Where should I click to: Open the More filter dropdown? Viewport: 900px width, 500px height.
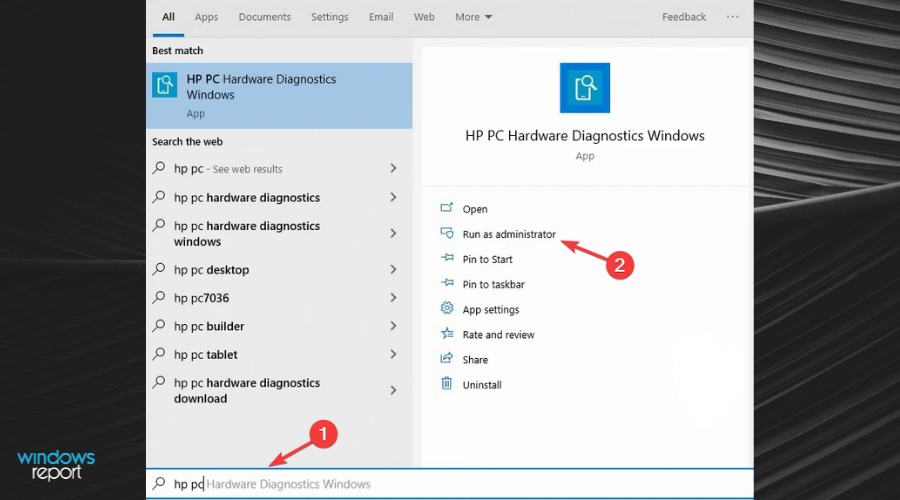pyautogui.click(x=474, y=17)
